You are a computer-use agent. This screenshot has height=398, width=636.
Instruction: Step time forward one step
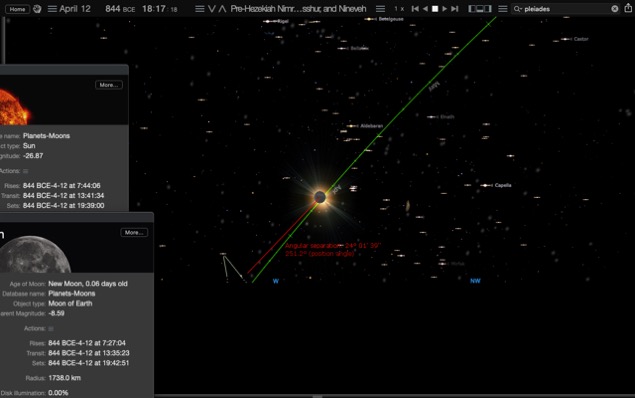[x=455, y=9]
